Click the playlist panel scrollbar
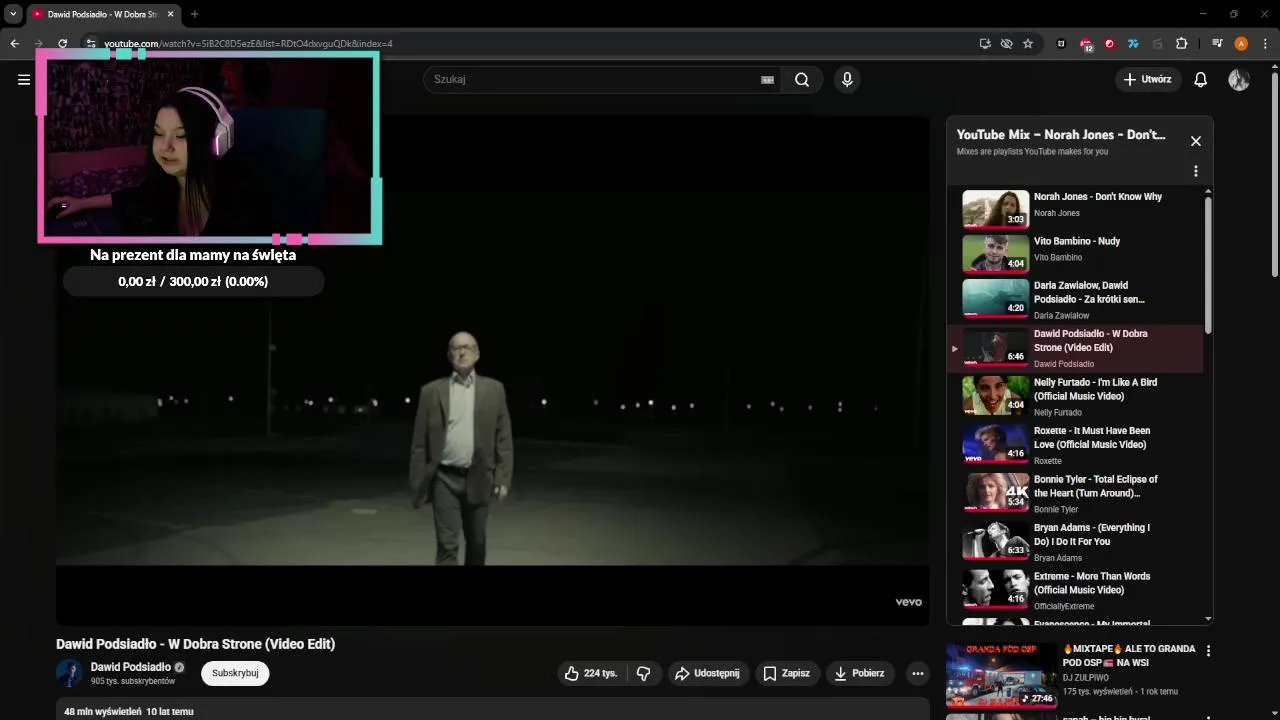 (x=1208, y=265)
